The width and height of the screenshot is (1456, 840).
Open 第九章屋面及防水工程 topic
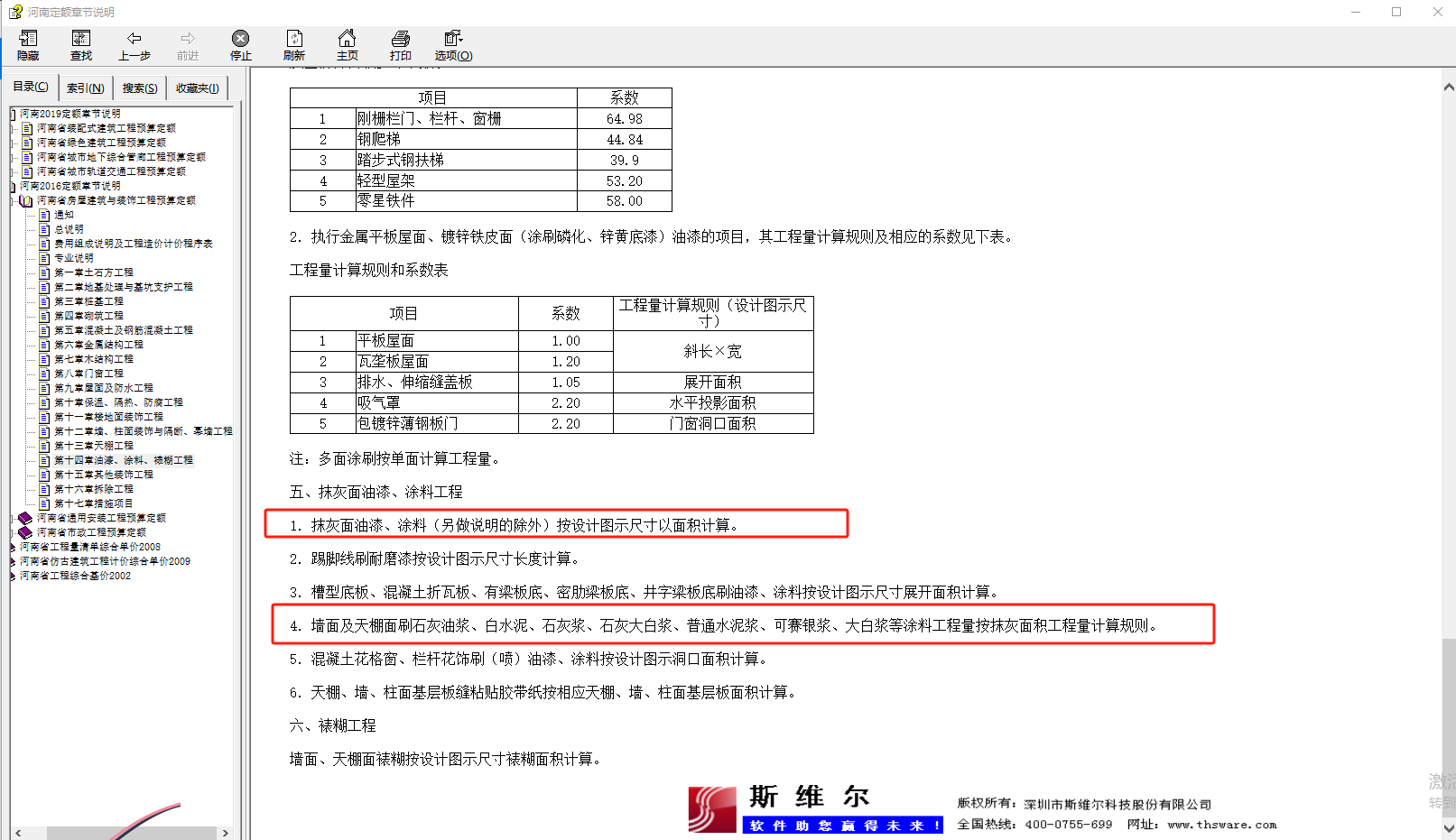[x=104, y=388]
